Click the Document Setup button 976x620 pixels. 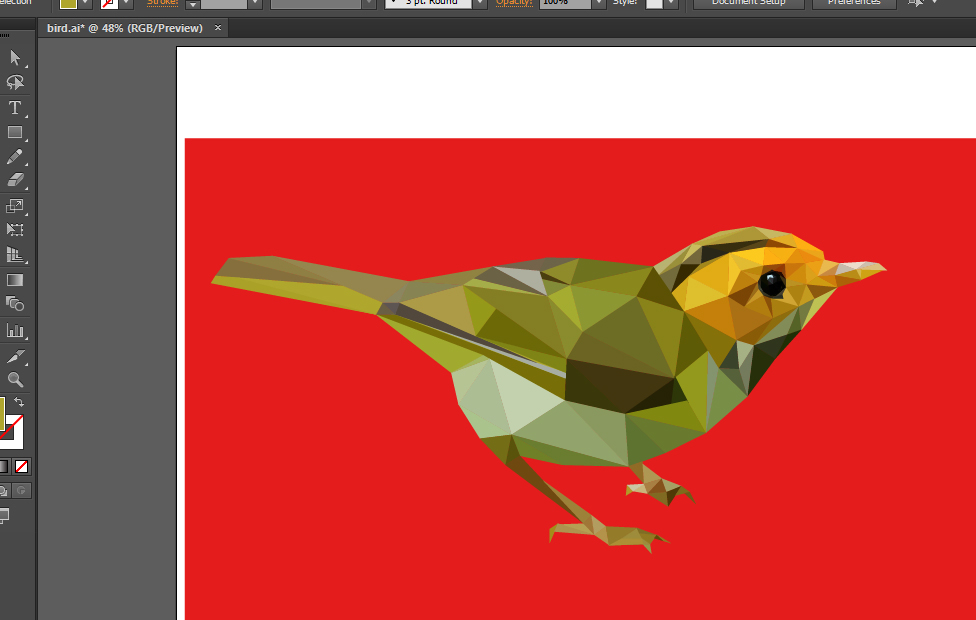(749, 2)
